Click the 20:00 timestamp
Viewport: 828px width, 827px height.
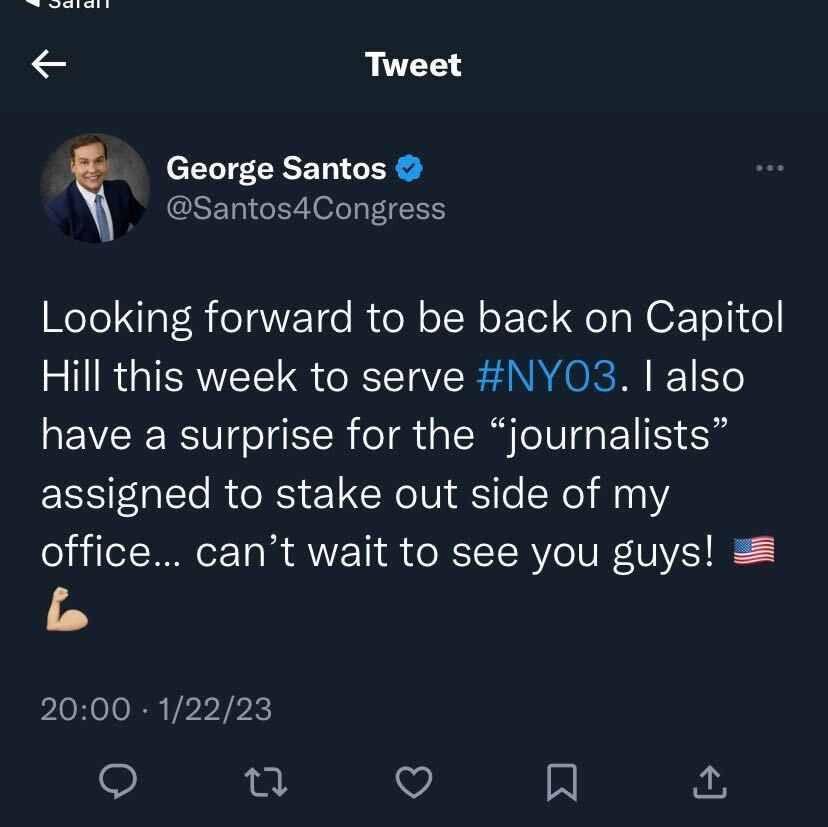[x=85, y=709]
